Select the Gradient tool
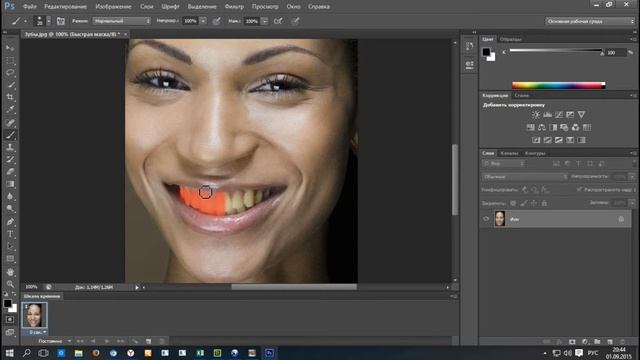This screenshot has height=360, width=640. click(10, 184)
